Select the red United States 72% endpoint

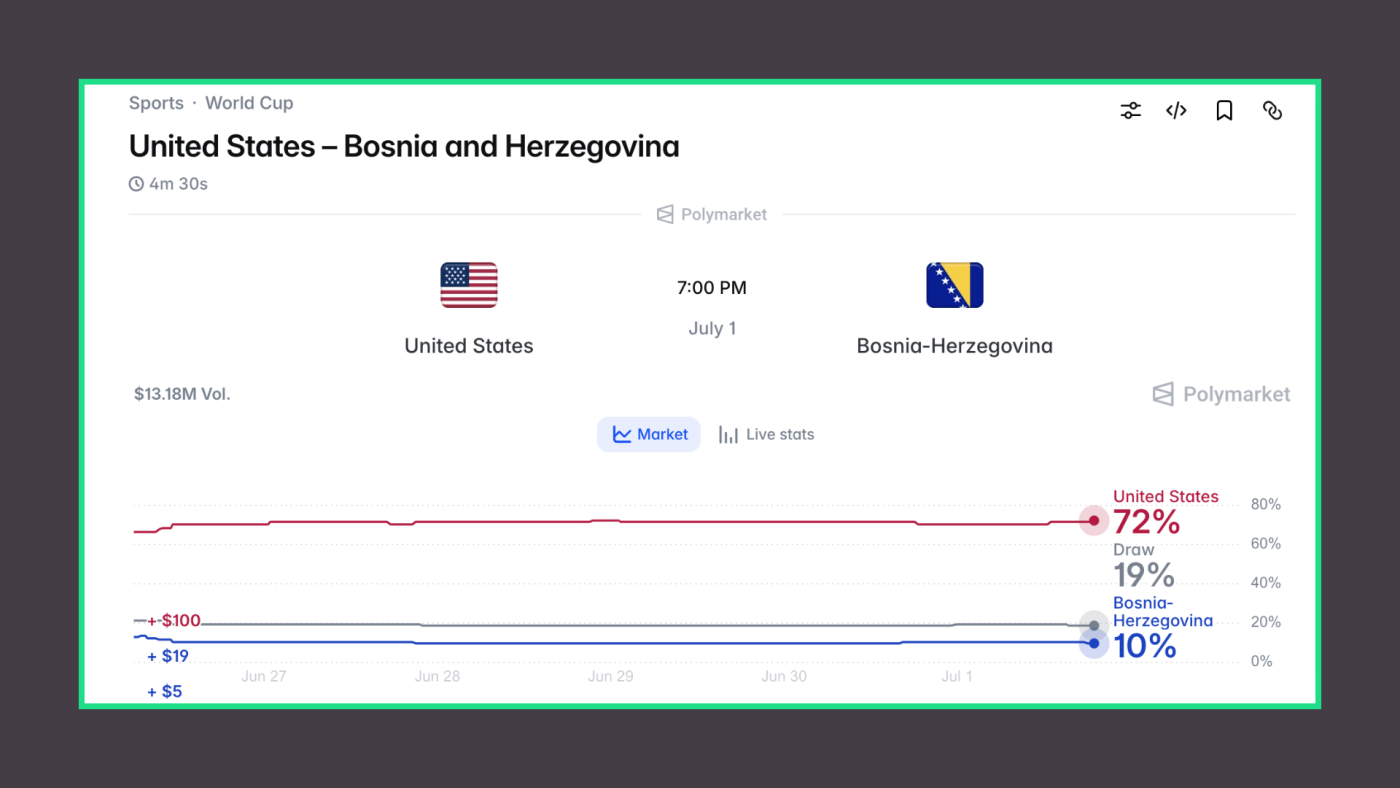tap(1094, 521)
